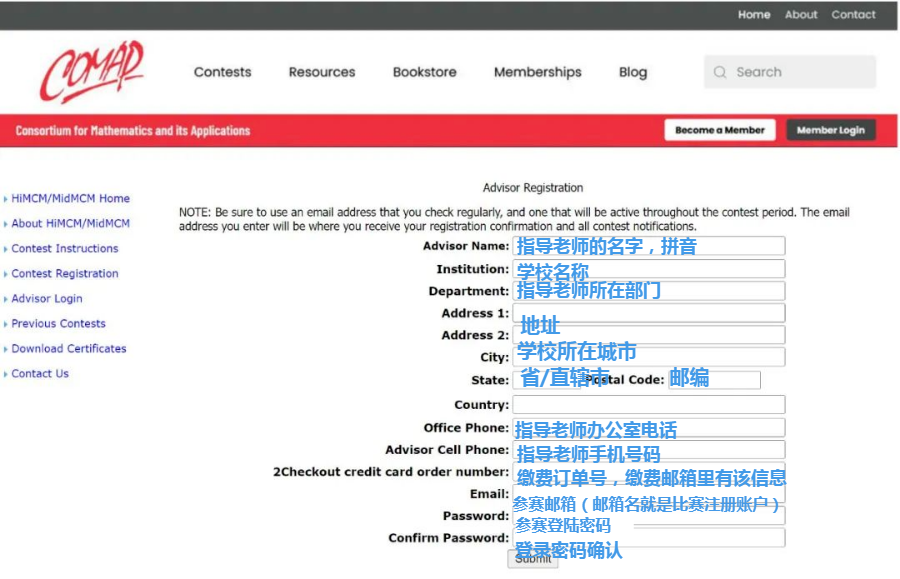Viewport: 900px width, 579px height.
Task: Open the Bookstore section
Action: pos(424,72)
